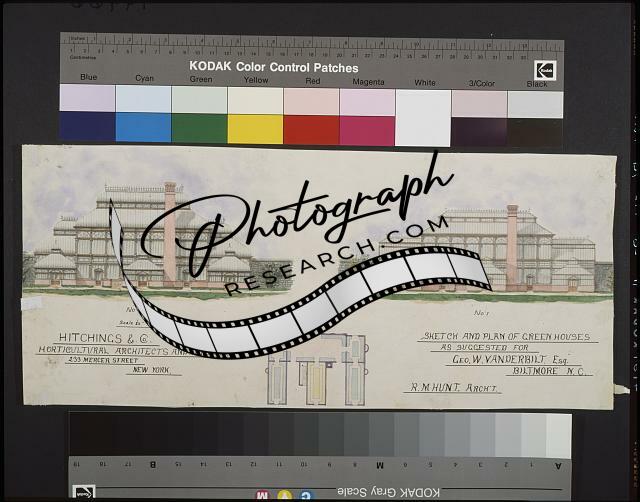The width and height of the screenshot is (640, 502).
Task: Click the "233 MERCER STREET" address line
Action: pyautogui.click(x=103, y=360)
